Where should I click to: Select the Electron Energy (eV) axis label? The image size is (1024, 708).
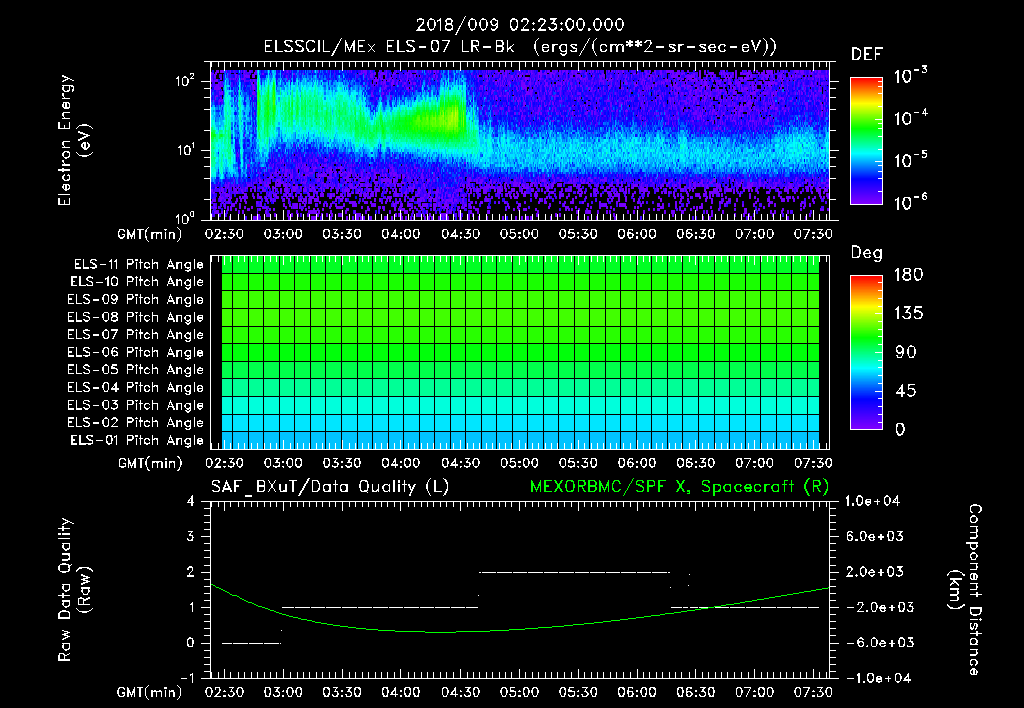[74, 140]
